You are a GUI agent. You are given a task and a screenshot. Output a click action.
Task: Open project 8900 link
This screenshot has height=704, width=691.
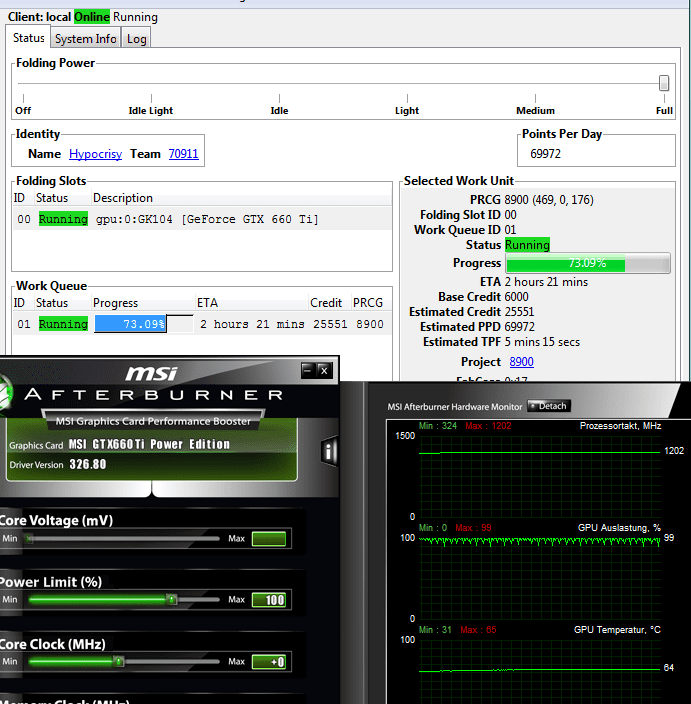[521, 362]
